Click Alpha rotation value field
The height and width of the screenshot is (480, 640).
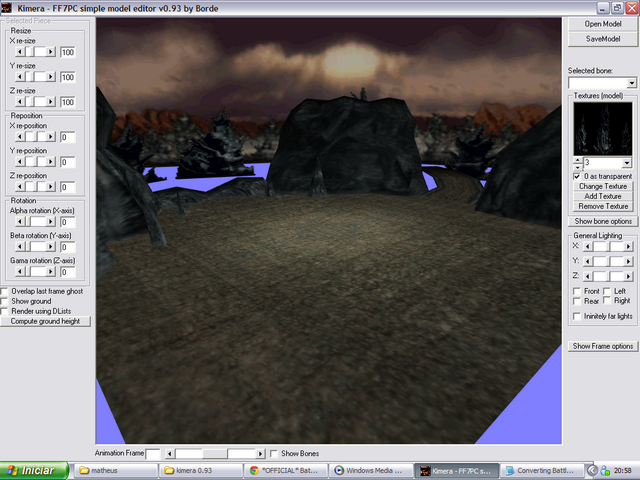pos(68,222)
